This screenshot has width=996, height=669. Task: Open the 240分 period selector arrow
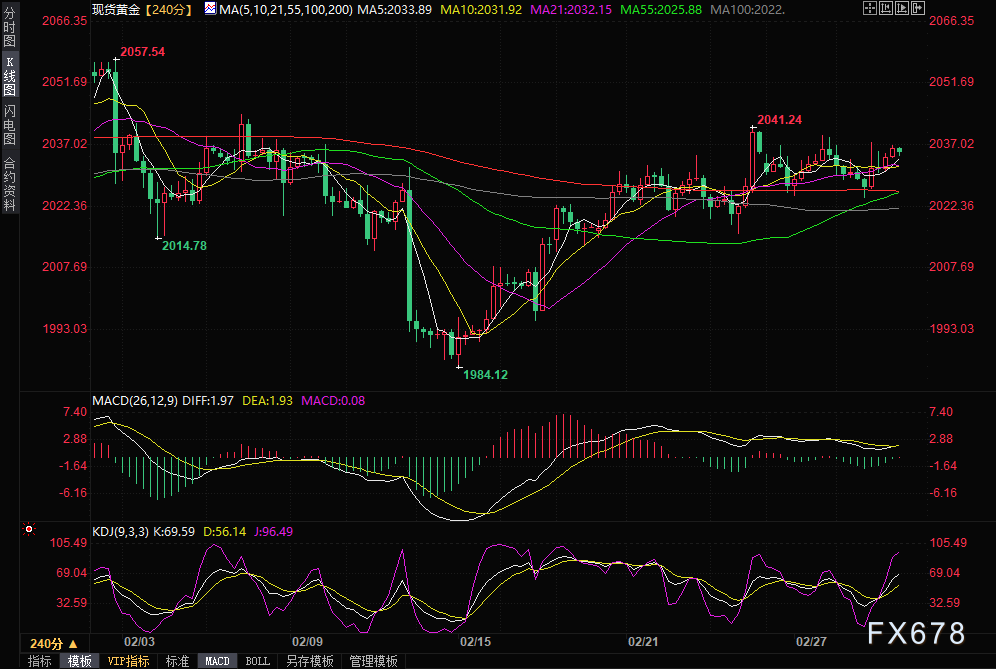pos(71,643)
